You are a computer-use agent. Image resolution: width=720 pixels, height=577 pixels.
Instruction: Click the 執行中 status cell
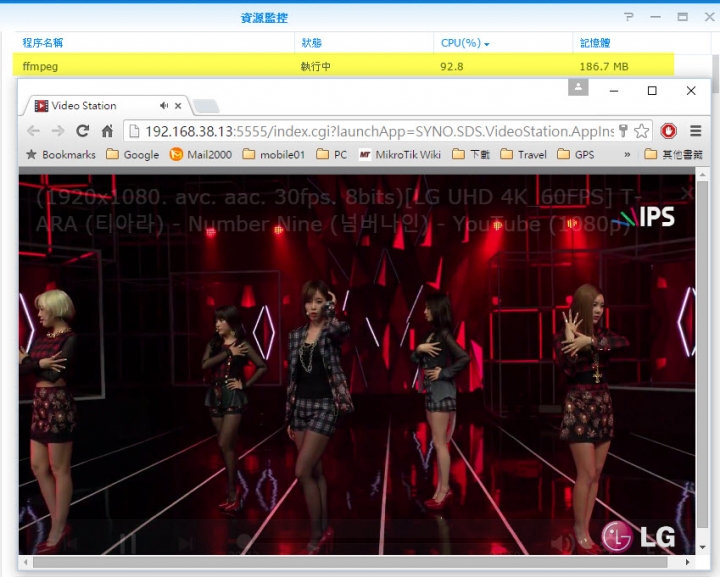coord(315,67)
